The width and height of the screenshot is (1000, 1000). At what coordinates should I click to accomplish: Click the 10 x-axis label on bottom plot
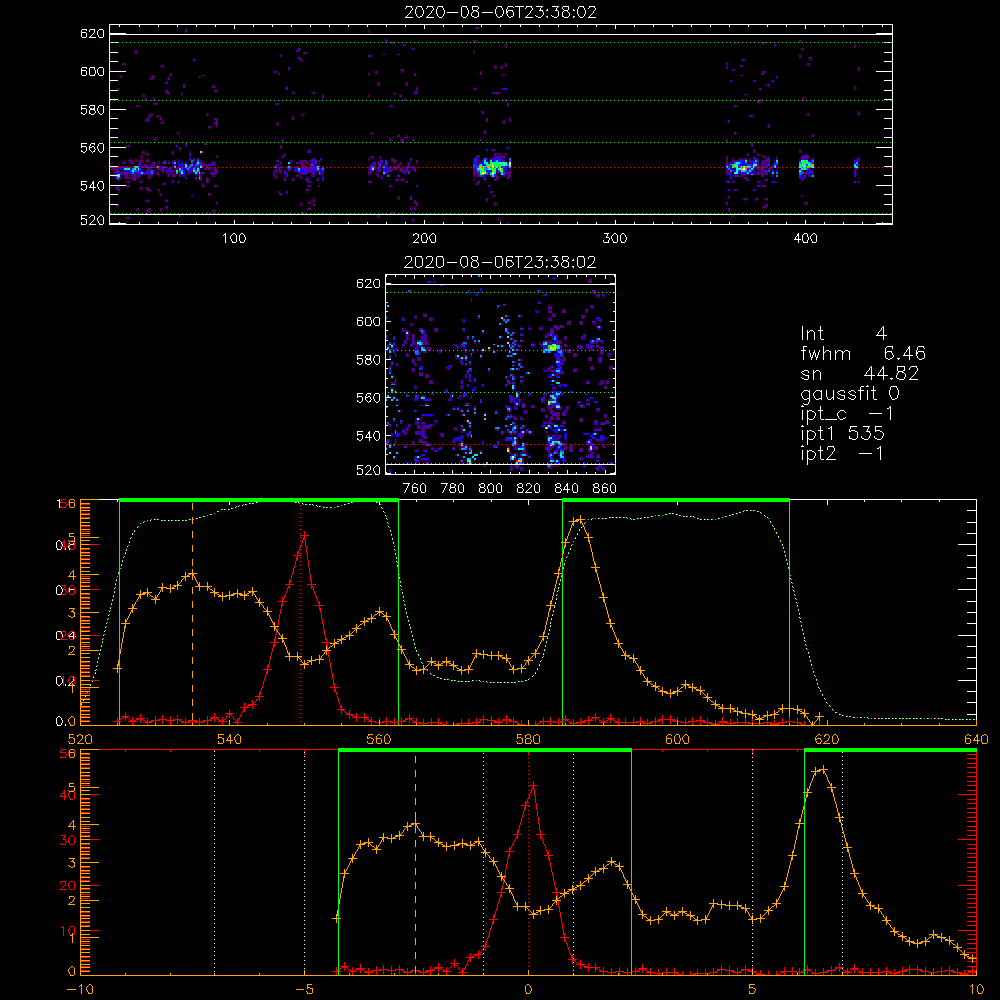click(x=976, y=990)
